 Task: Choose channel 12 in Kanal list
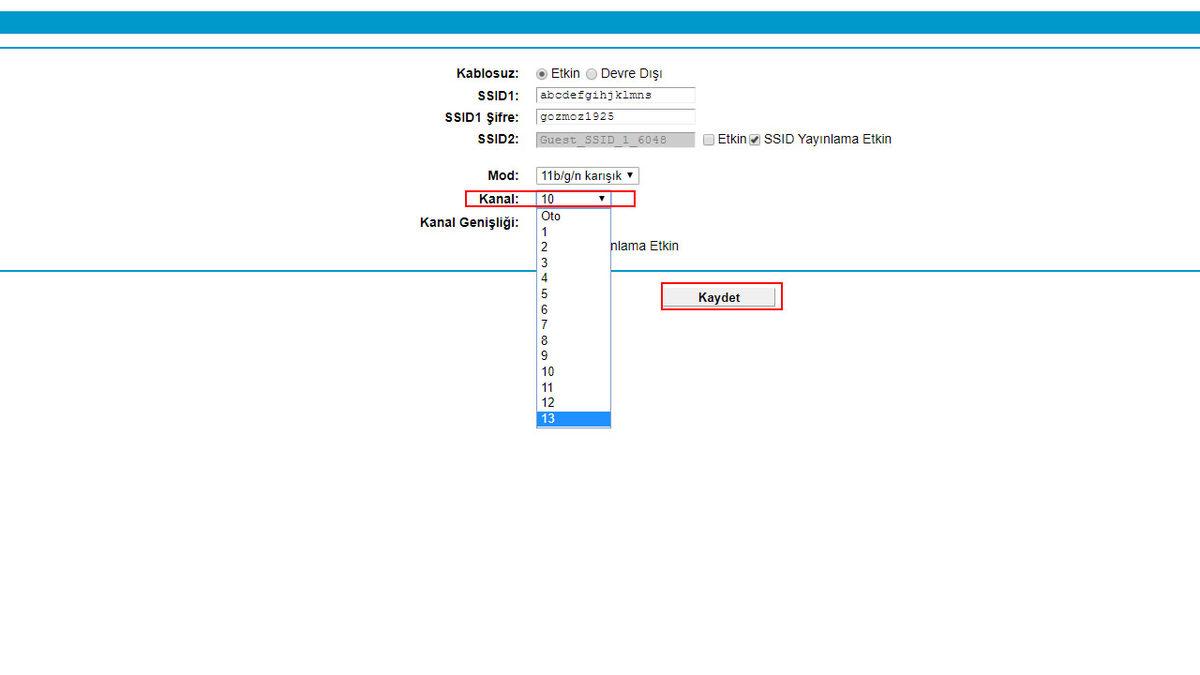pyautogui.click(x=572, y=403)
